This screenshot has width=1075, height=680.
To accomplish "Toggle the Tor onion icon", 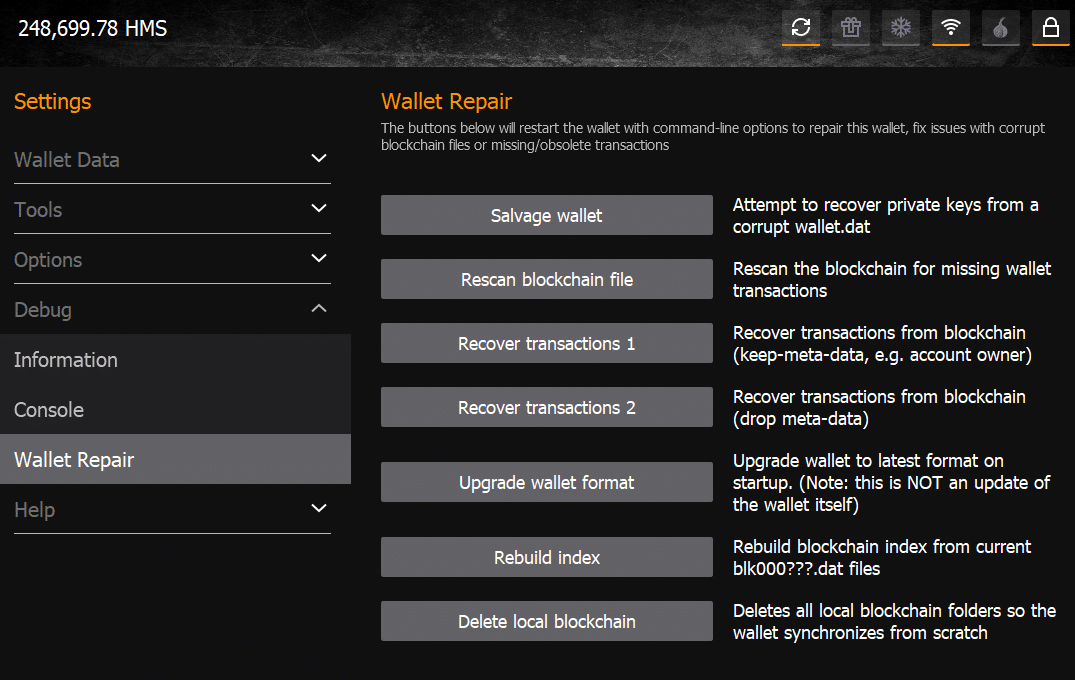I will coord(1001,28).
